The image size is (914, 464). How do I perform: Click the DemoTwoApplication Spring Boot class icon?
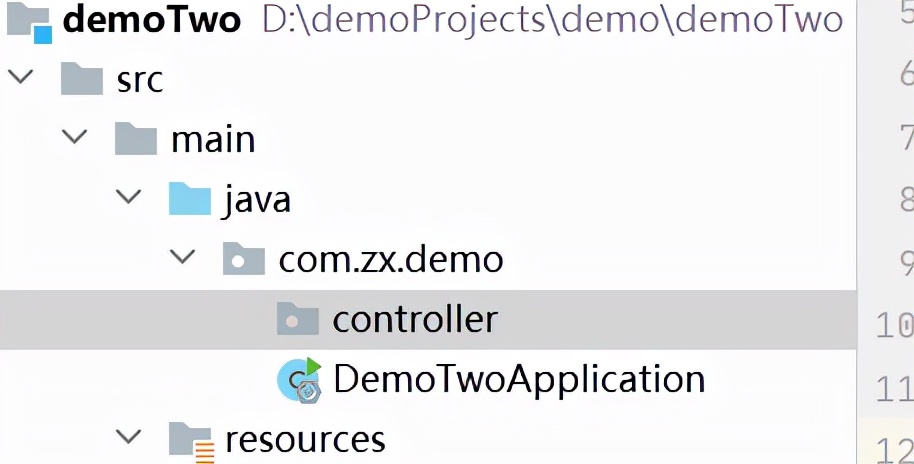point(300,380)
